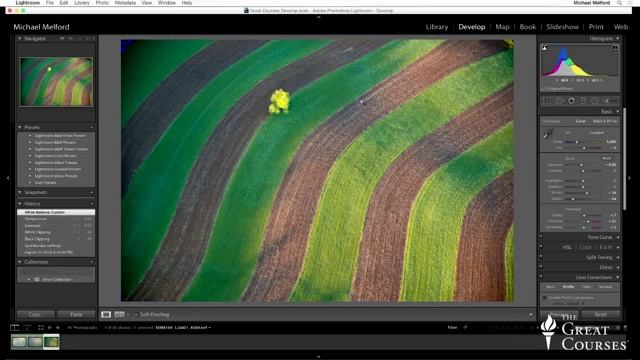Toggle Split Toning panel on/off switch
Screen dimensions: 640x360
tap(541, 257)
